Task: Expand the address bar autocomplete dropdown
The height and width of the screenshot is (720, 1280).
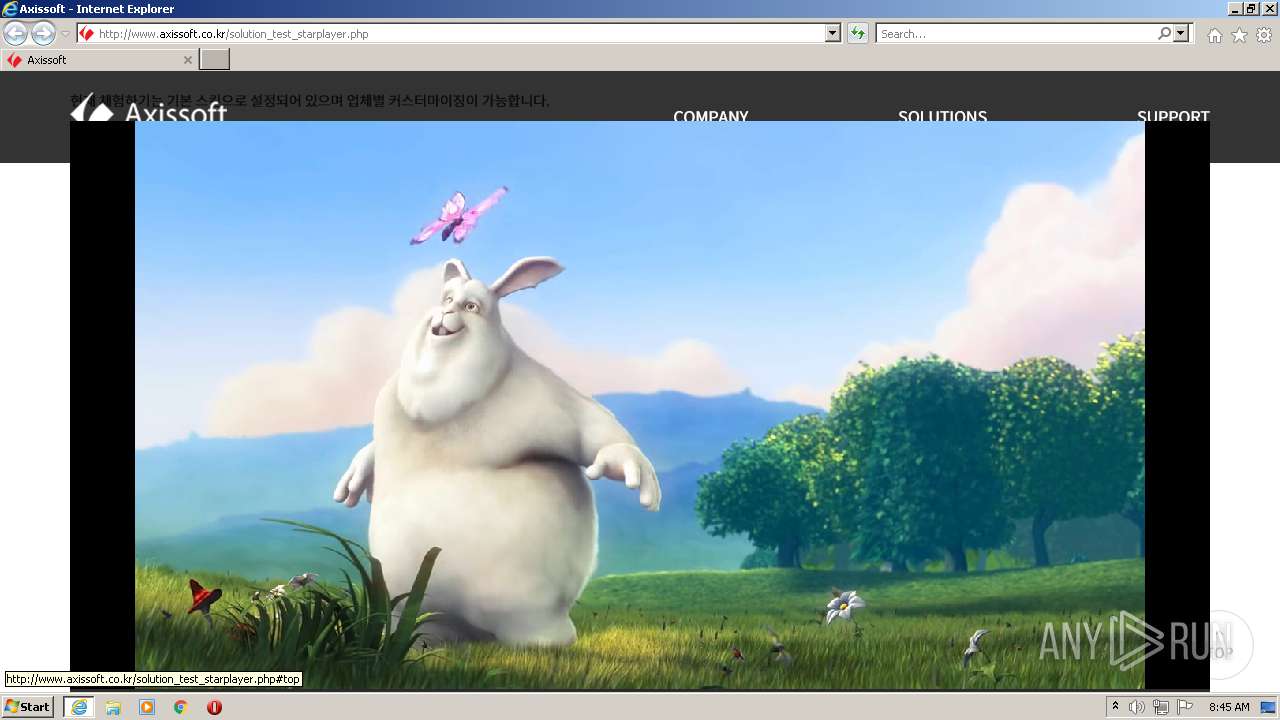Action: click(x=833, y=34)
